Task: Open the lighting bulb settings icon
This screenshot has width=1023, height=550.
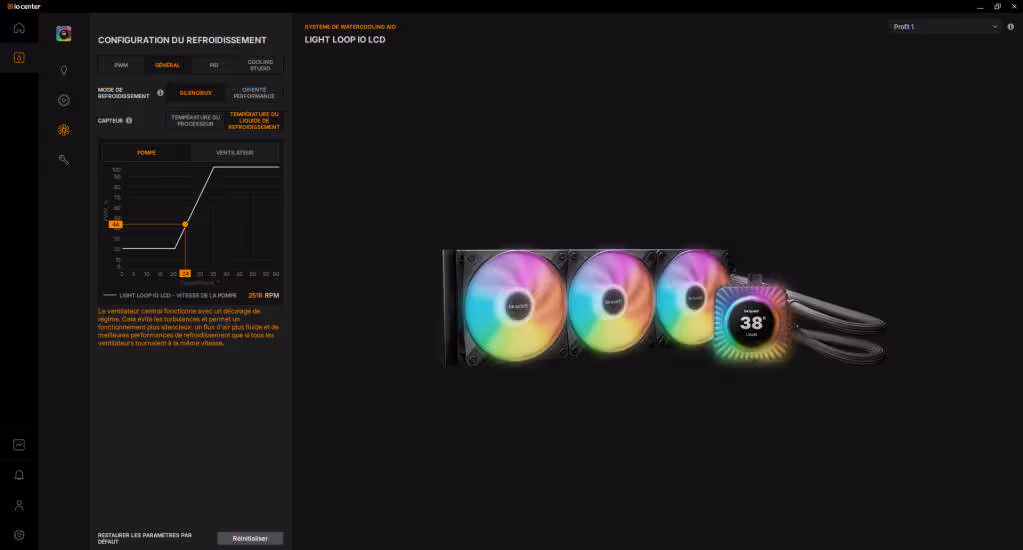Action: coord(63,70)
